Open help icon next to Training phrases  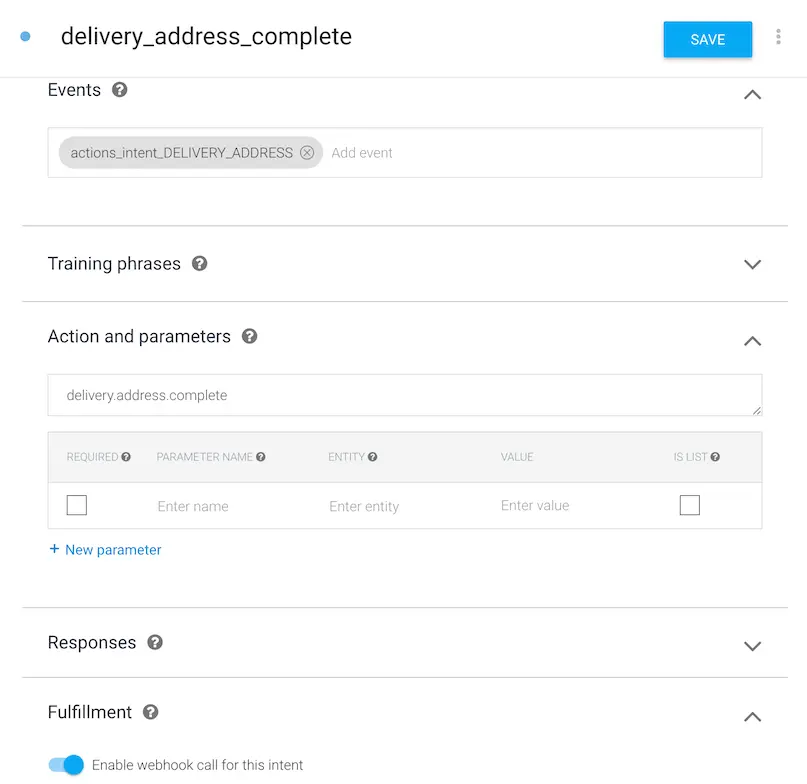tap(200, 264)
